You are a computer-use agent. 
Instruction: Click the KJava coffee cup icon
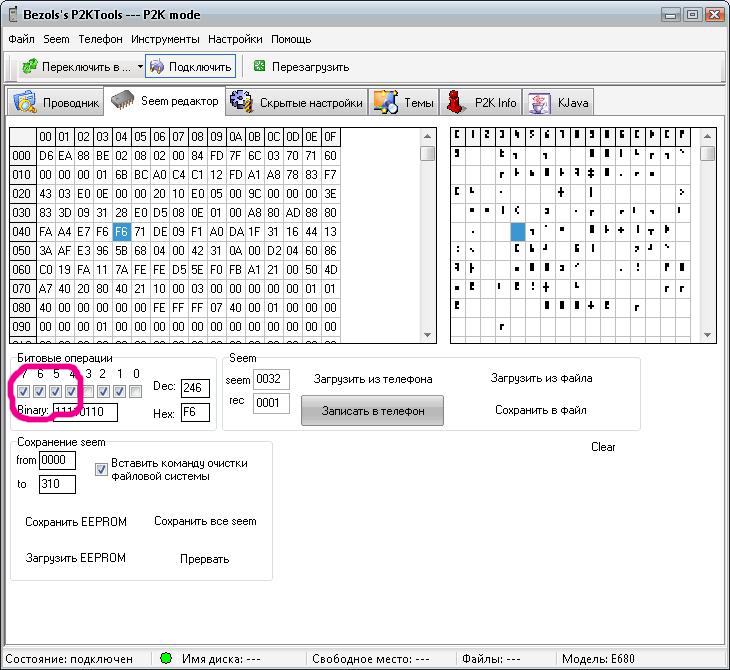tap(539, 102)
